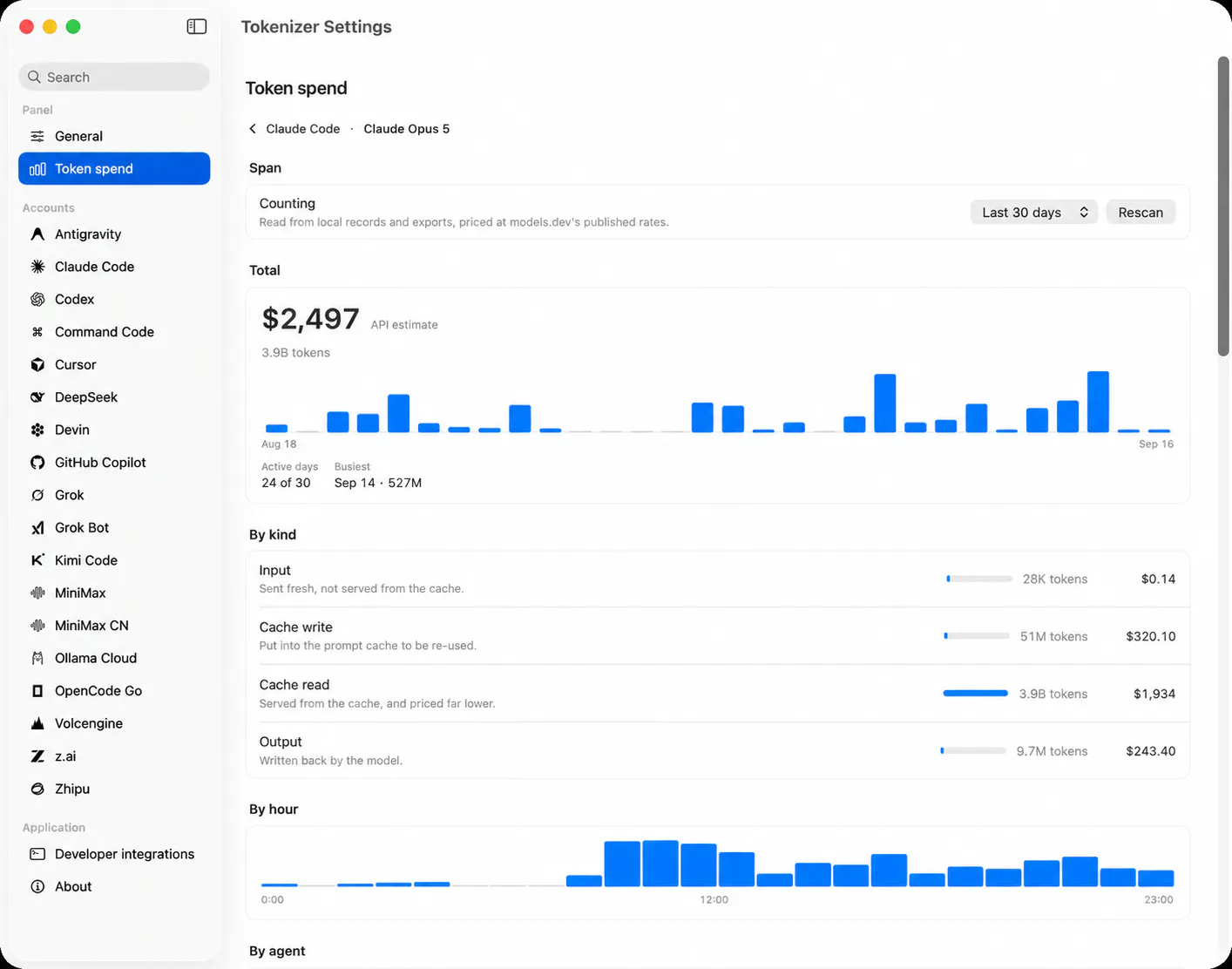Toggle the sidebar panel icon
This screenshot has width=1232, height=969.
coord(197,26)
